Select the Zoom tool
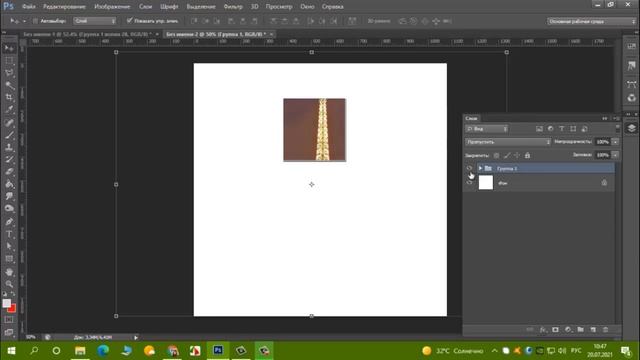This screenshot has width=640, height=360. click(9, 284)
